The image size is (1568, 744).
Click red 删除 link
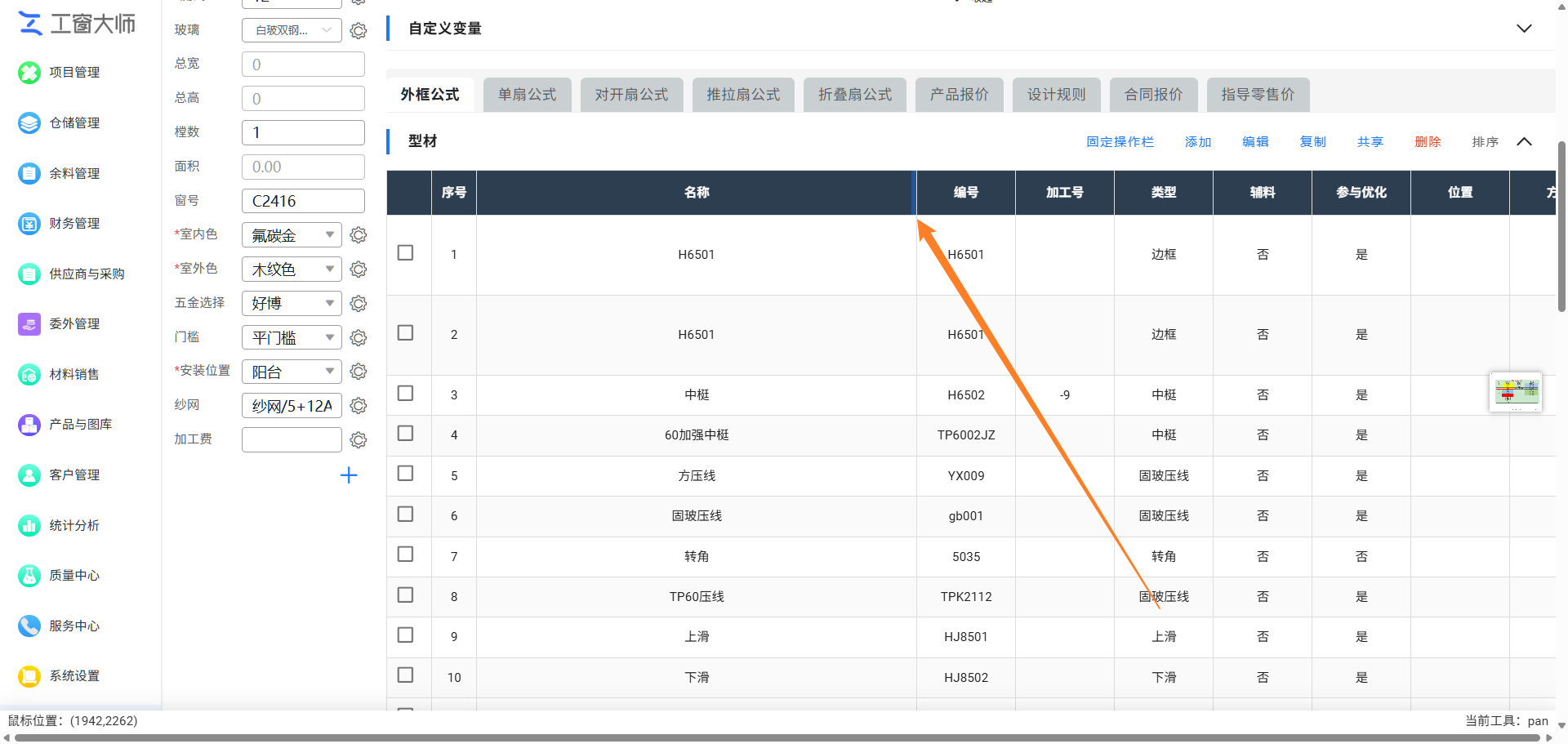click(1428, 142)
